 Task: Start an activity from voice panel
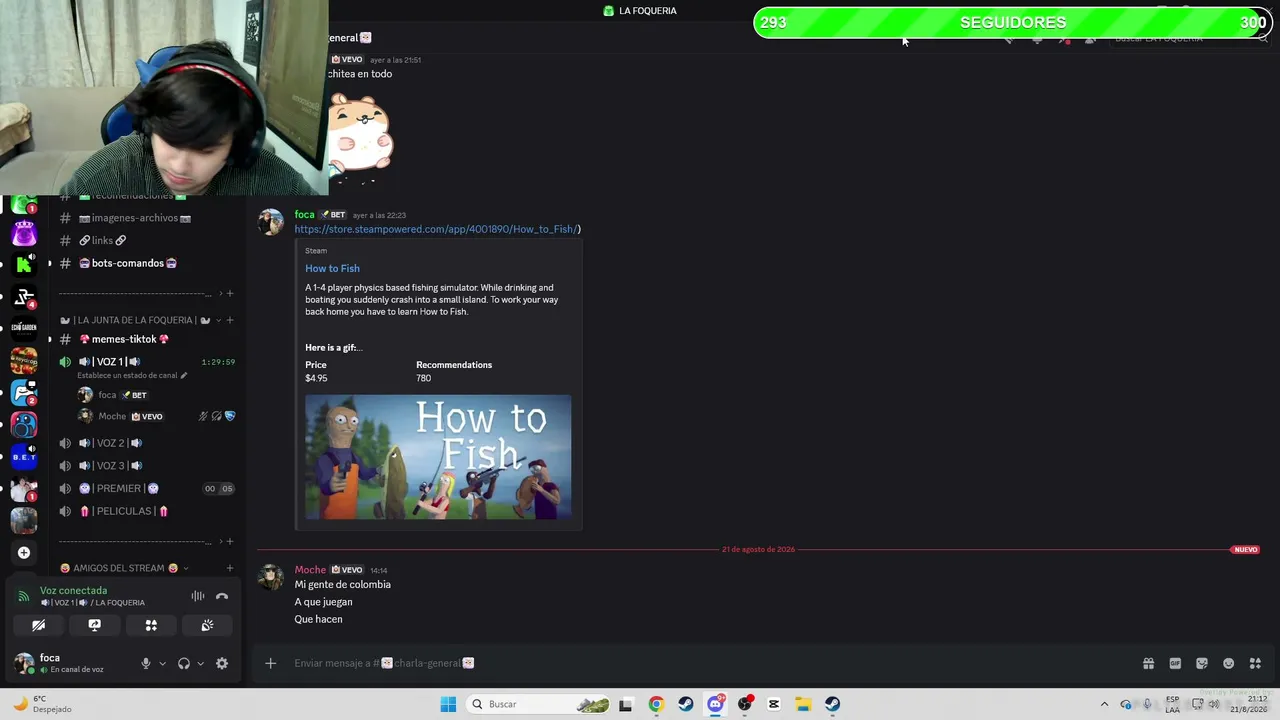pos(151,625)
